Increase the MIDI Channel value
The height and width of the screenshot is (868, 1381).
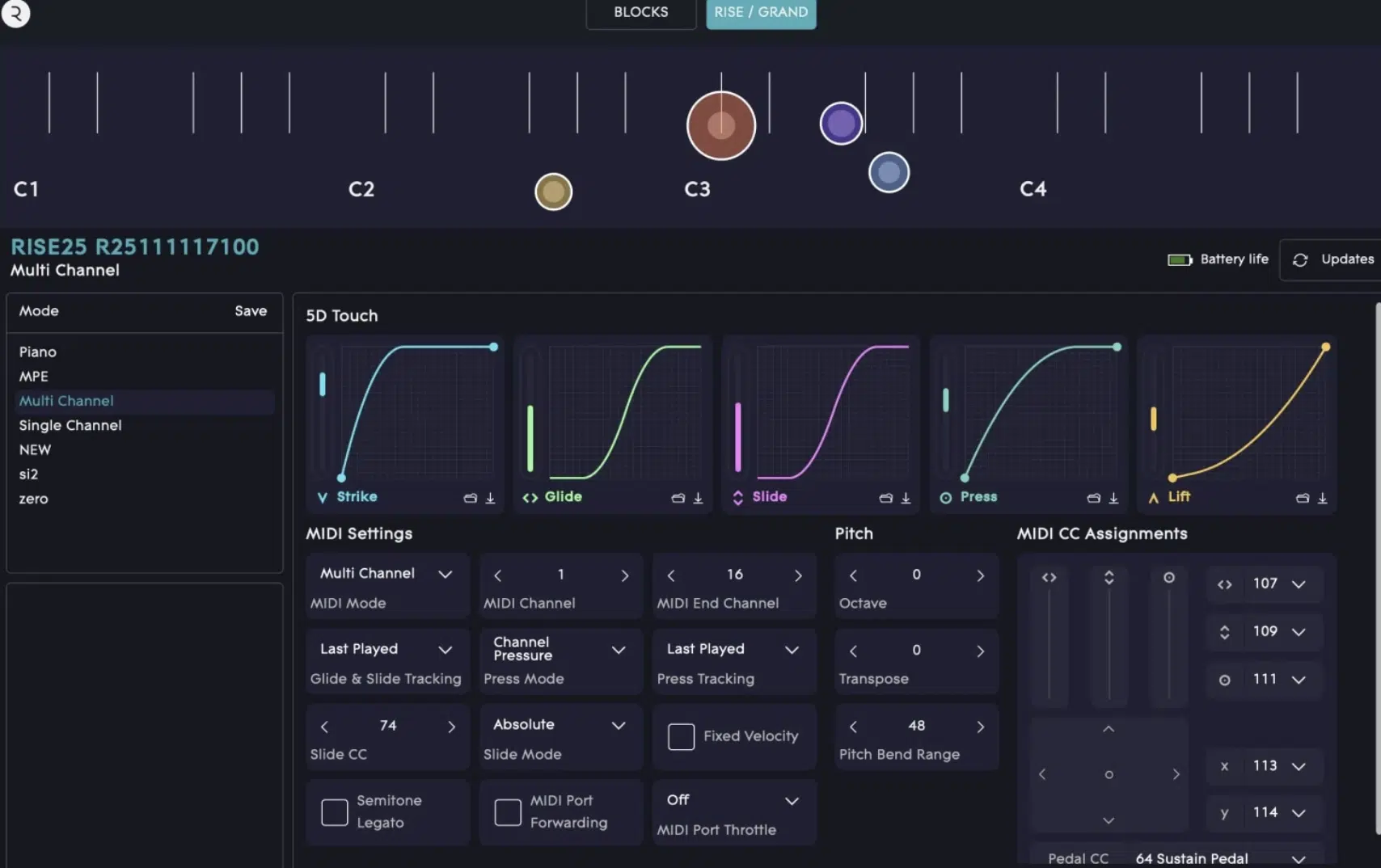(624, 575)
